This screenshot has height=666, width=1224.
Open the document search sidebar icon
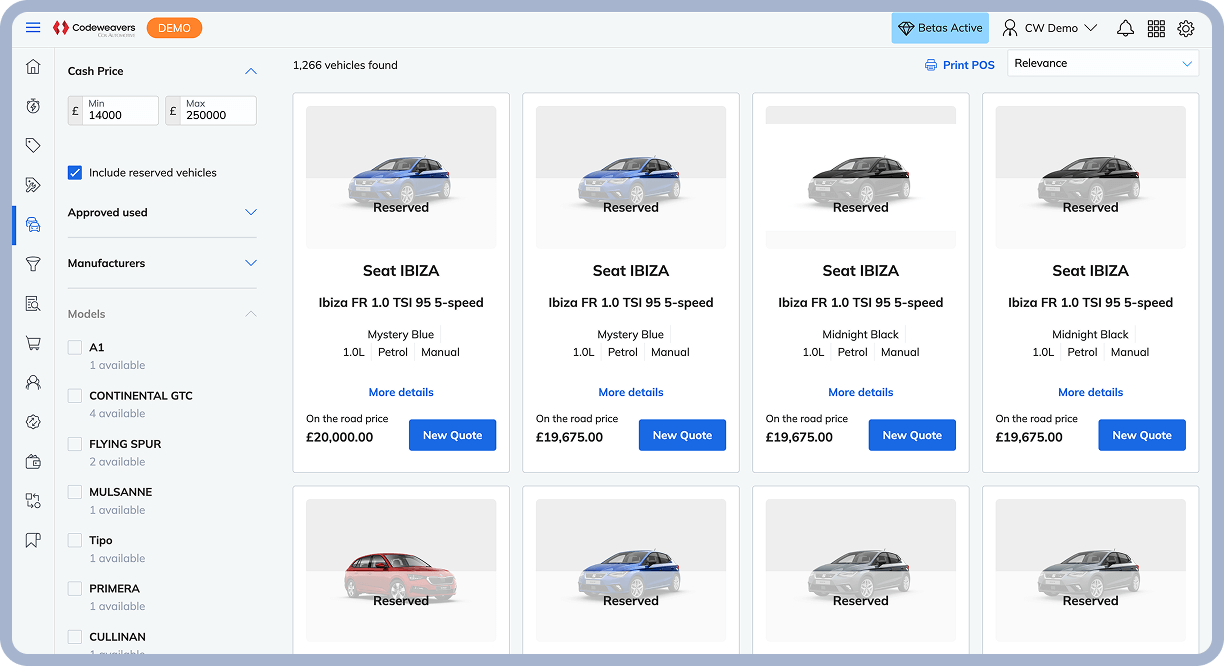(33, 303)
